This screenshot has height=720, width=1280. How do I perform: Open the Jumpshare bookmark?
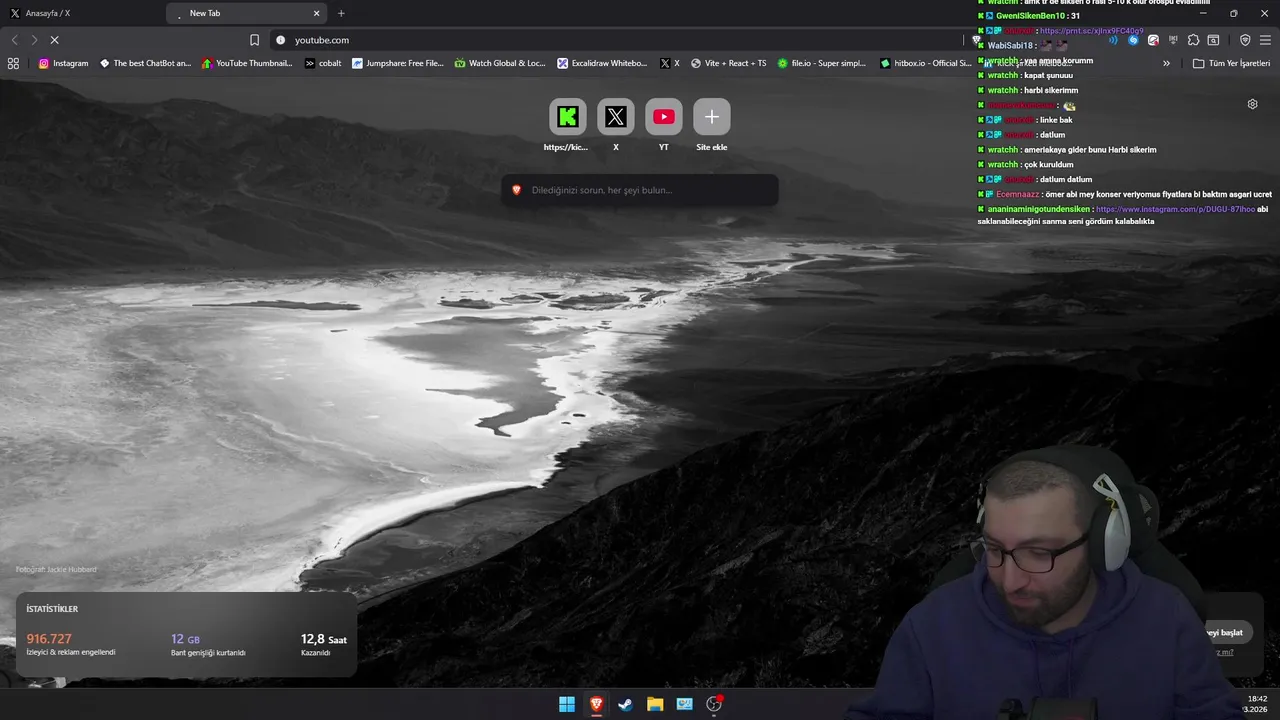(x=398, y=63)
